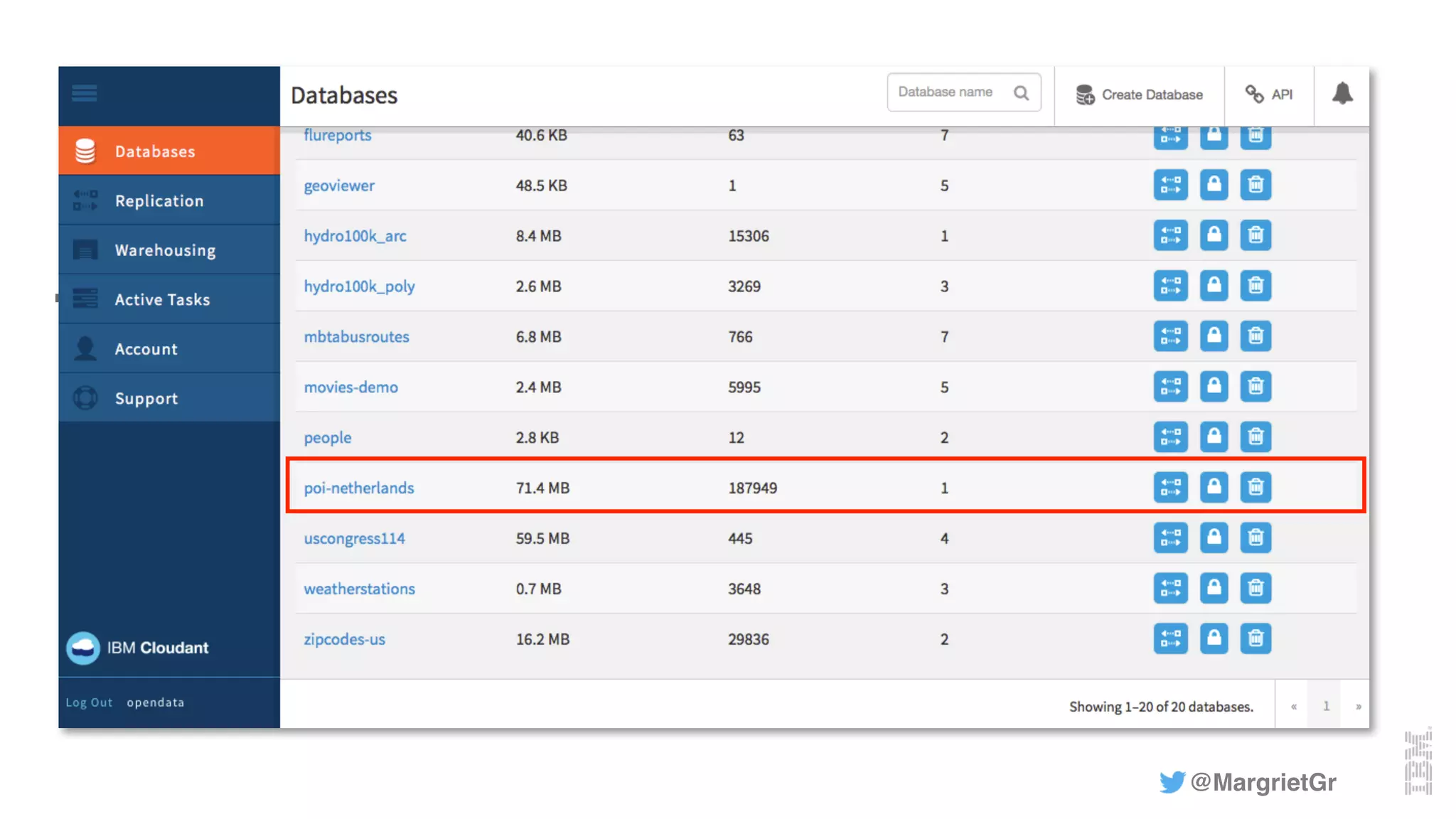This screenshot has height=819, width=1456.
Task: Open the notifications bell icon
Action: coord(1342,94)
